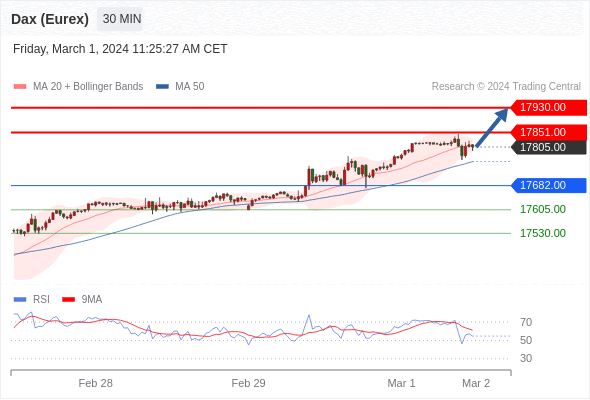This screenshot has height=400, width=590.
Task: Click the Dax (Eurex) chart title
Action: coord(50,19)
